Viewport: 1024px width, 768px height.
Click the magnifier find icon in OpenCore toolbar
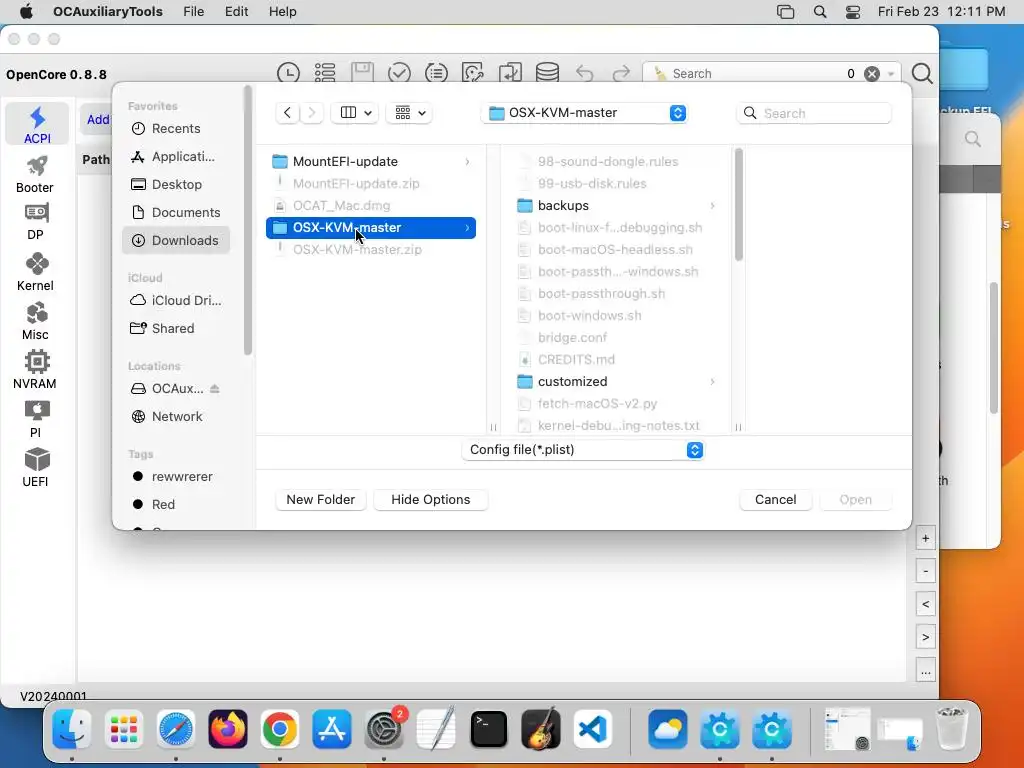point(921,73)
